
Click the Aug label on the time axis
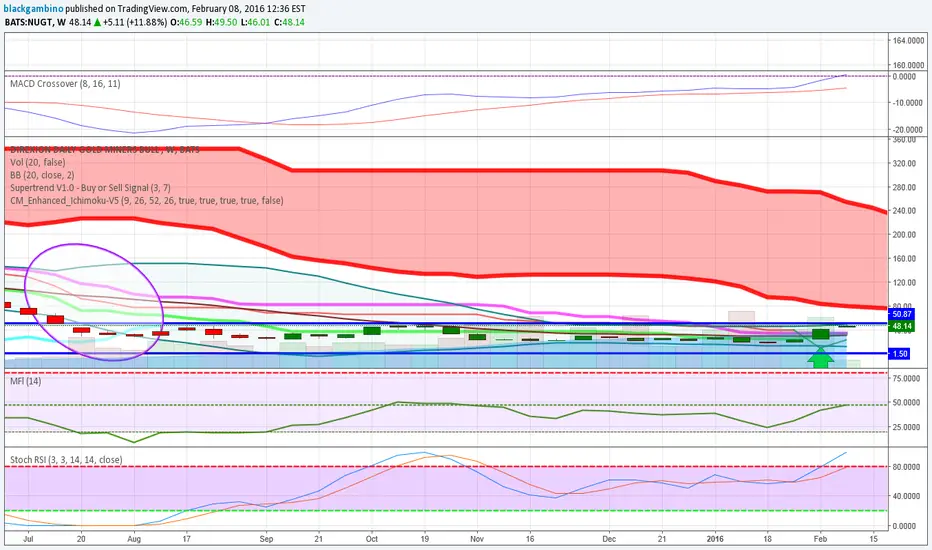tap(134, 539)
